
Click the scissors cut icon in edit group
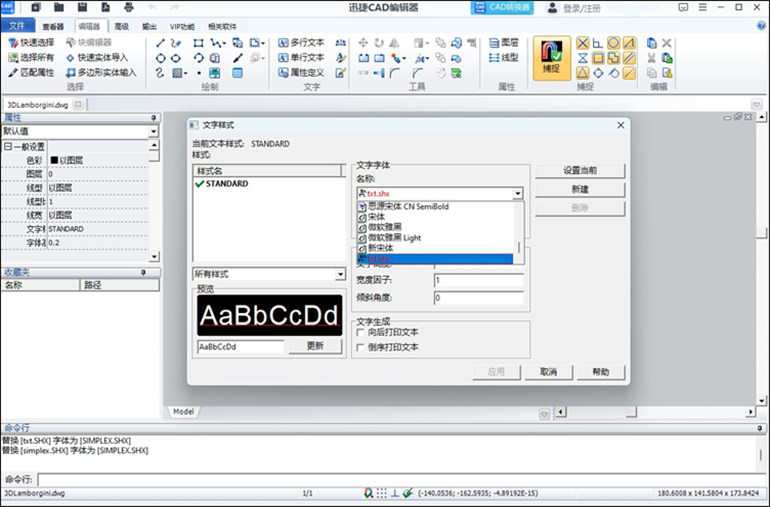[652, 58]
